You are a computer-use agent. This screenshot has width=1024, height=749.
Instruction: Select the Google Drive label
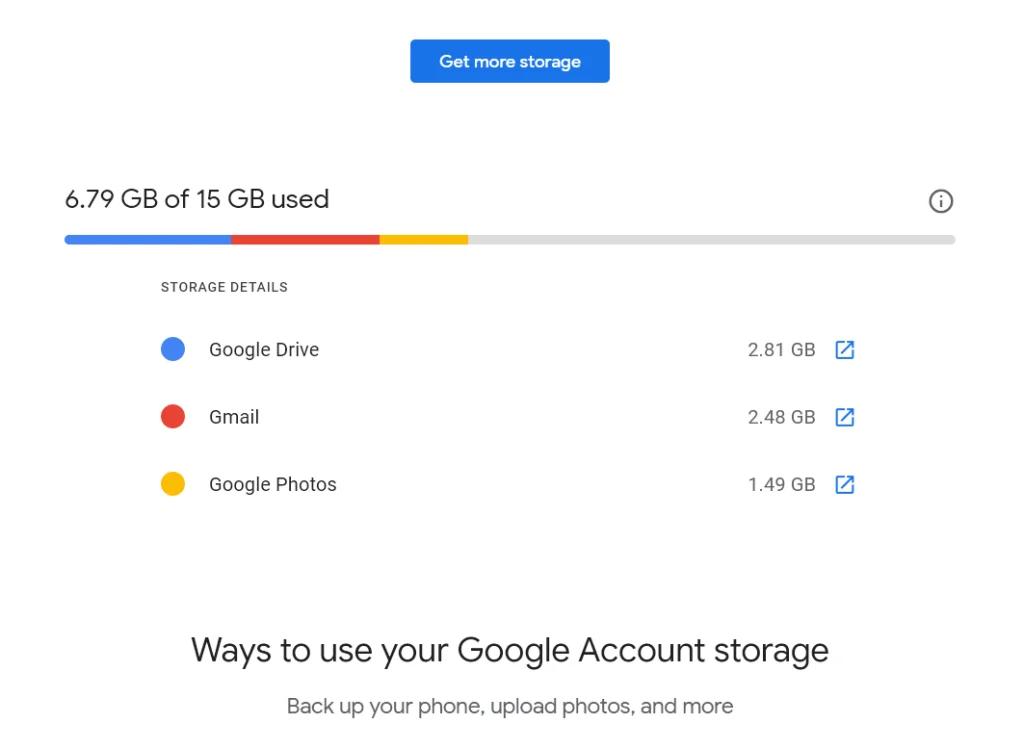coord(264,350)
